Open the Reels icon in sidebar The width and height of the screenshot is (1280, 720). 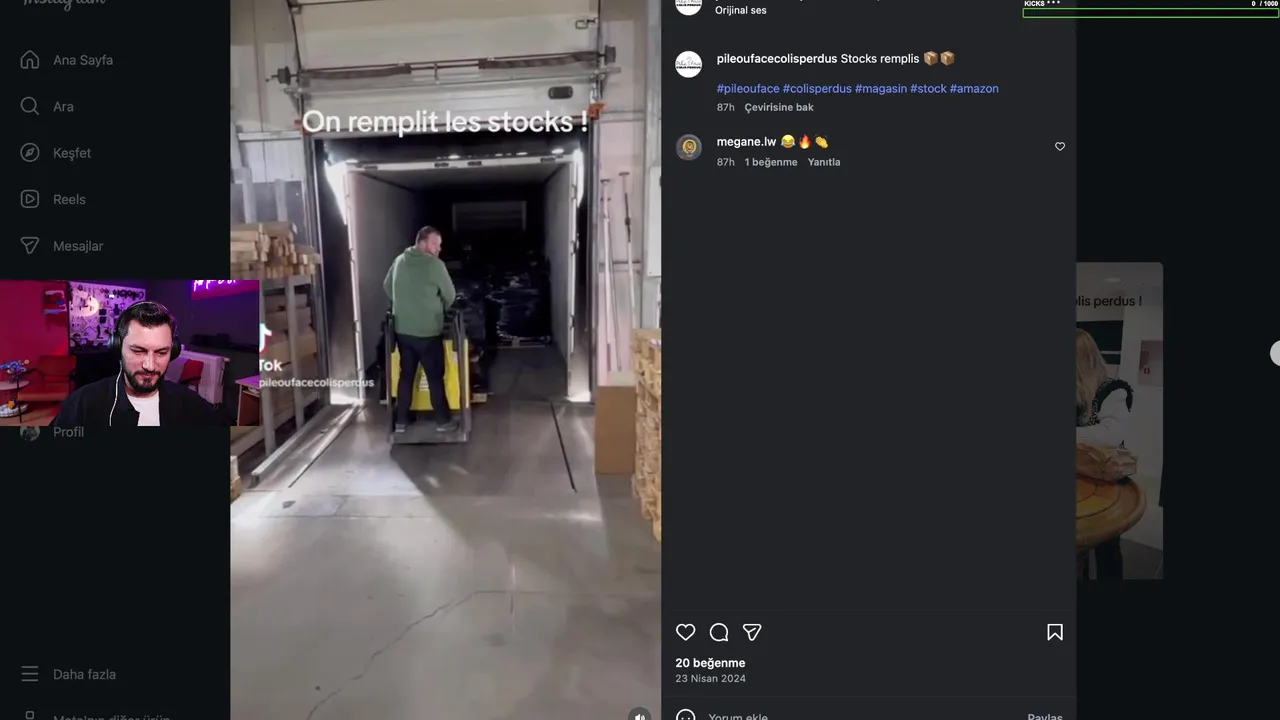(30, 199)
